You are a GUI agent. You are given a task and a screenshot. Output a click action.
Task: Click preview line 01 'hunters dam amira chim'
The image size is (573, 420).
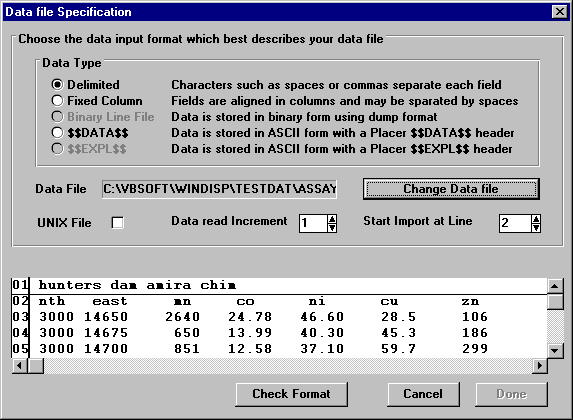tap(137, 285)
